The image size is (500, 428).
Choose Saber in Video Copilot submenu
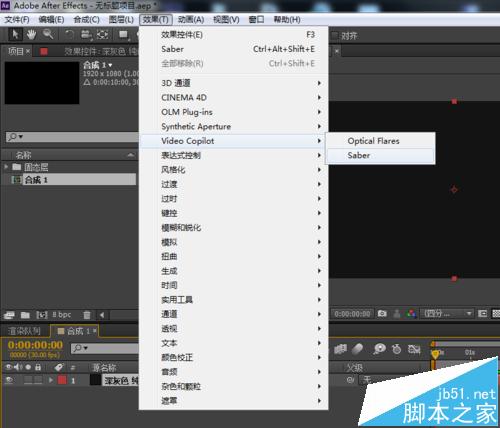tap(380, 156)
